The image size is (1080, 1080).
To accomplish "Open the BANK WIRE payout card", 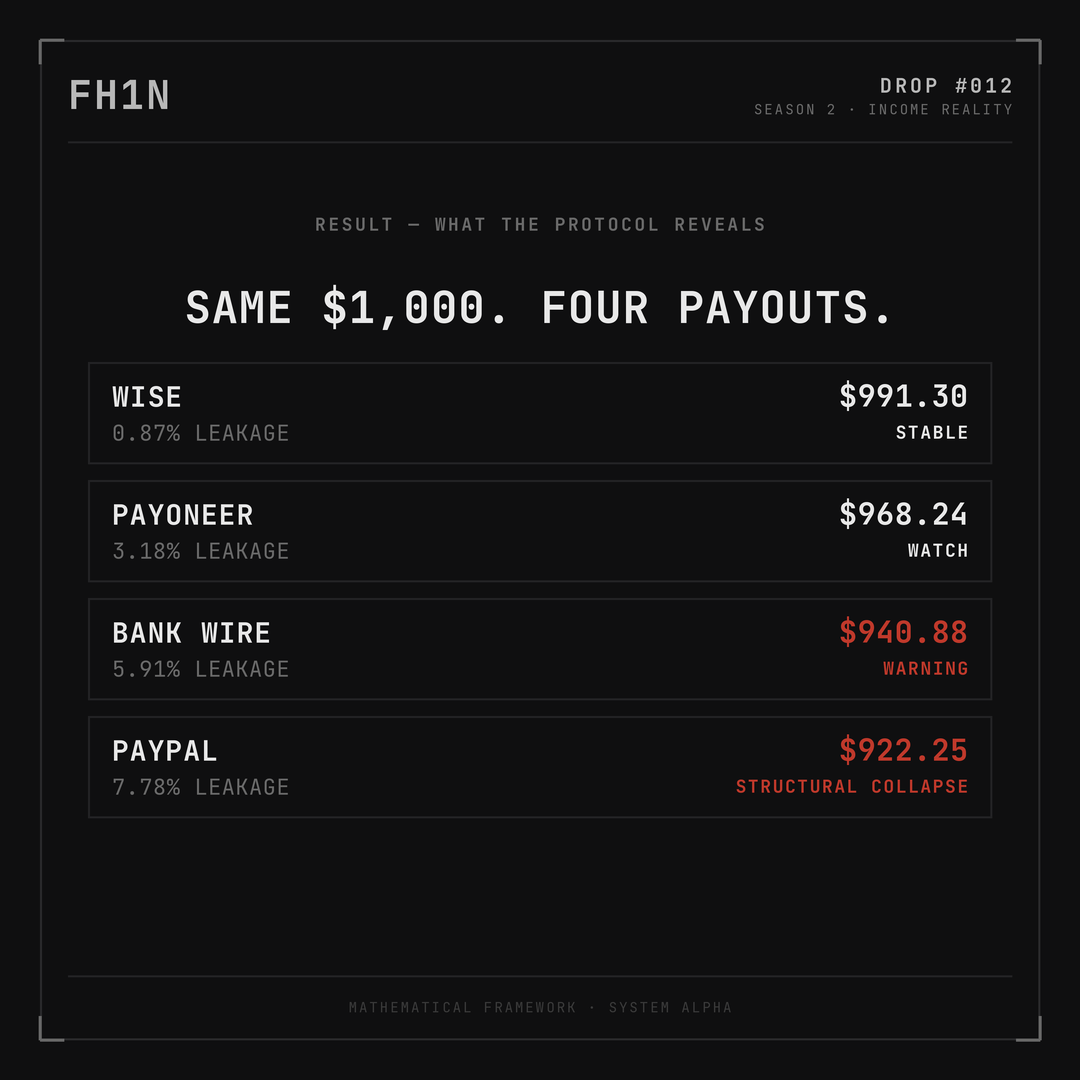I will (x=540, y=649).
